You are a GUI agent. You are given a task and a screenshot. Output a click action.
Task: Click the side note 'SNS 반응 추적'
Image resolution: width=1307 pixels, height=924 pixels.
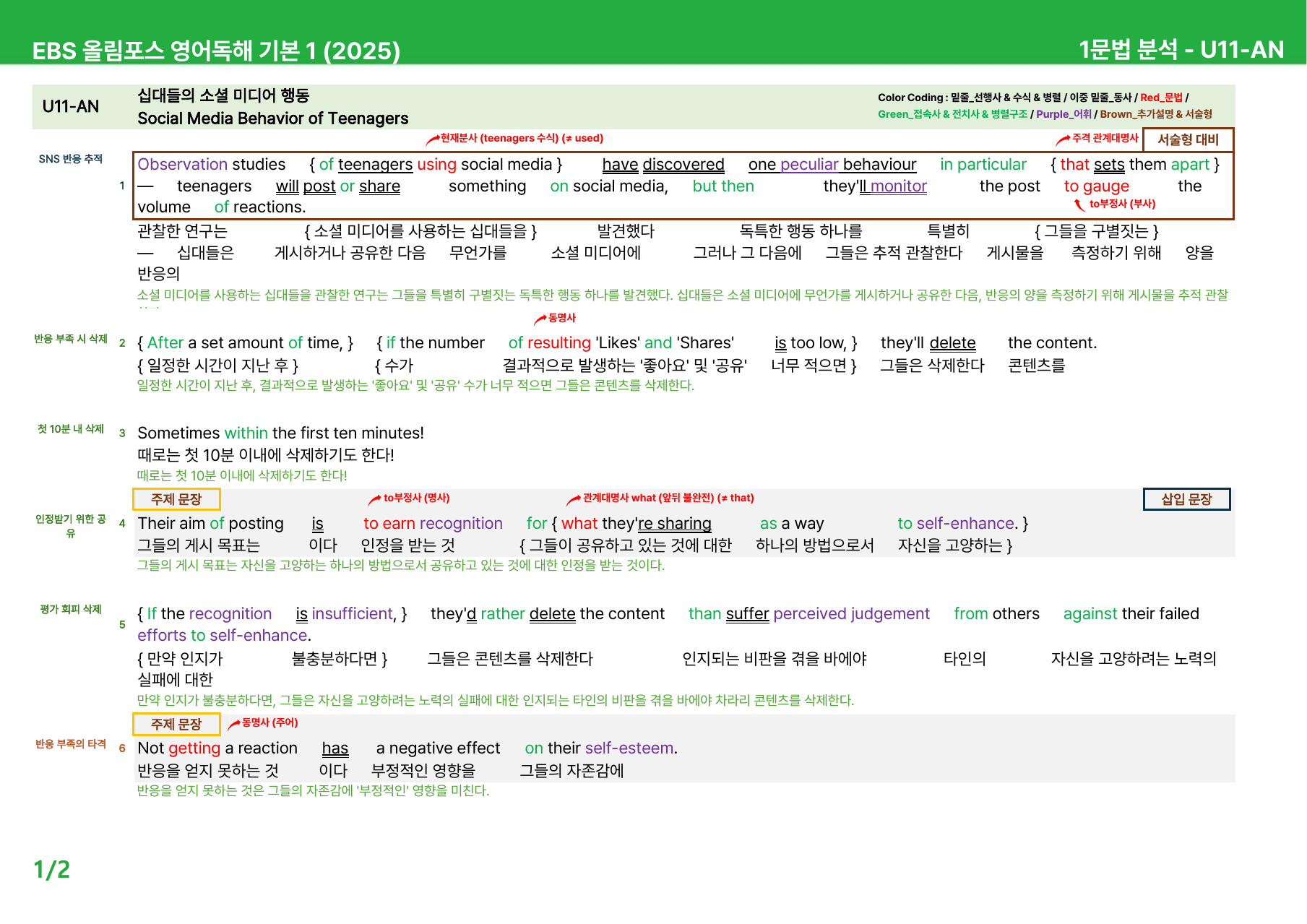71,159
